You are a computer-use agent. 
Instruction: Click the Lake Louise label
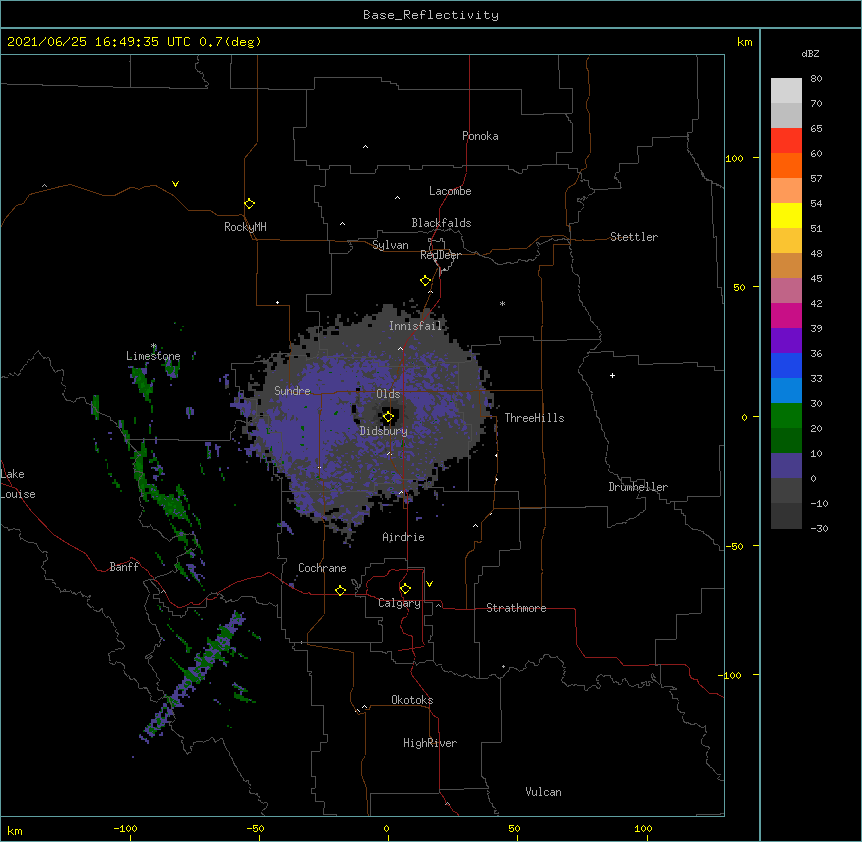(18, 484)
